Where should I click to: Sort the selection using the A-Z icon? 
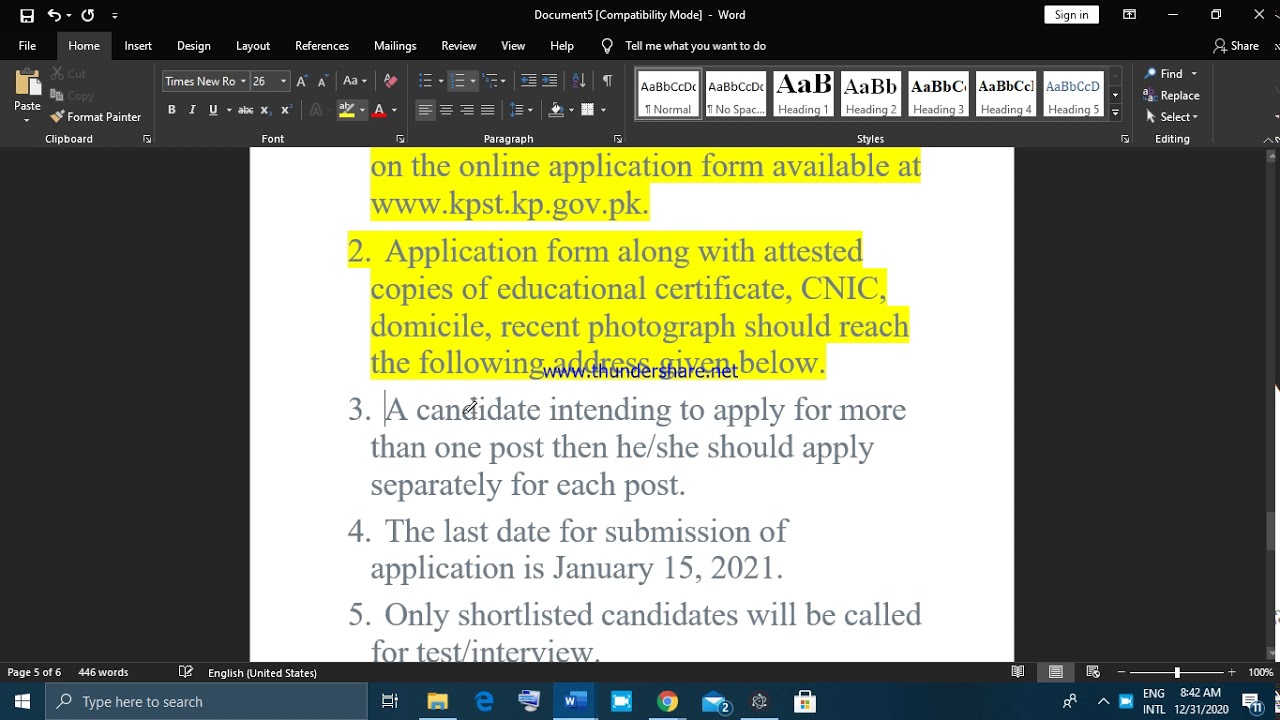click(579, 81)
